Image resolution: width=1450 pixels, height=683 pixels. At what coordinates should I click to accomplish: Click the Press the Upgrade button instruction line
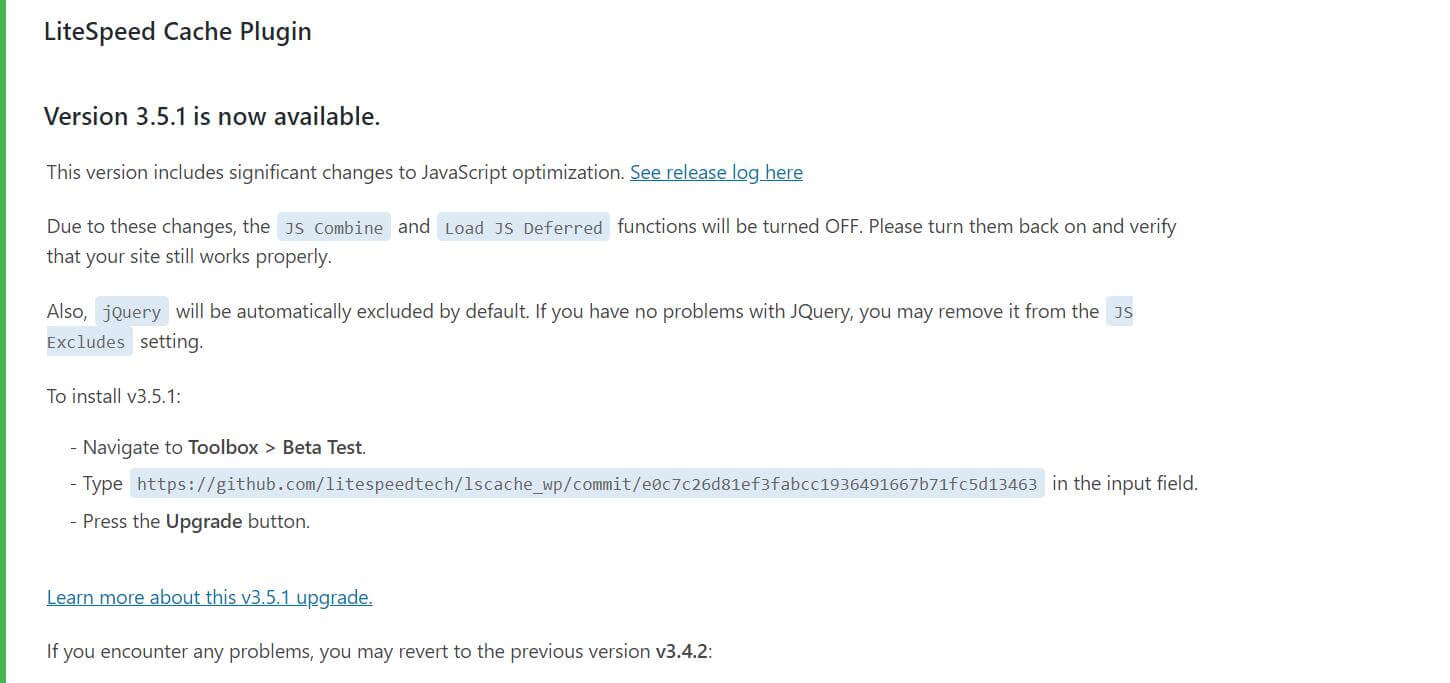[x=190, y=521]
